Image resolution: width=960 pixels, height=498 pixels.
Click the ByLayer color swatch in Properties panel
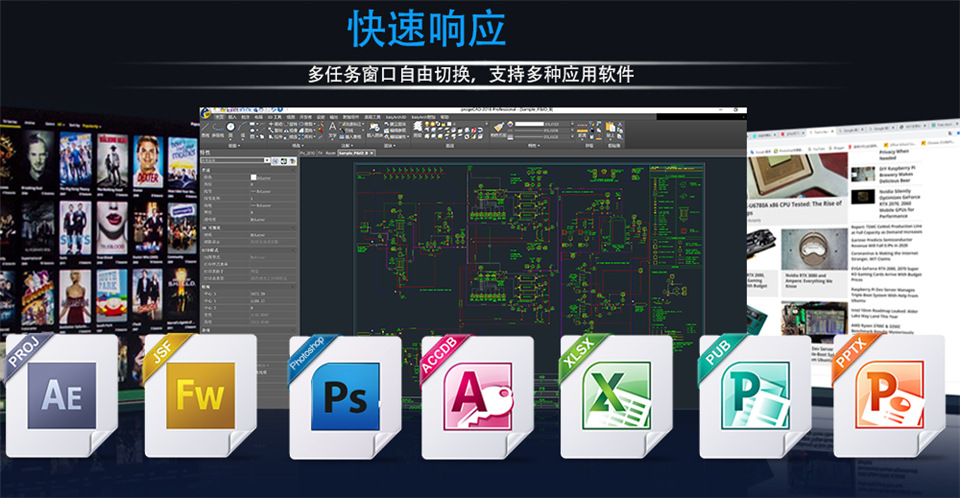253,177
